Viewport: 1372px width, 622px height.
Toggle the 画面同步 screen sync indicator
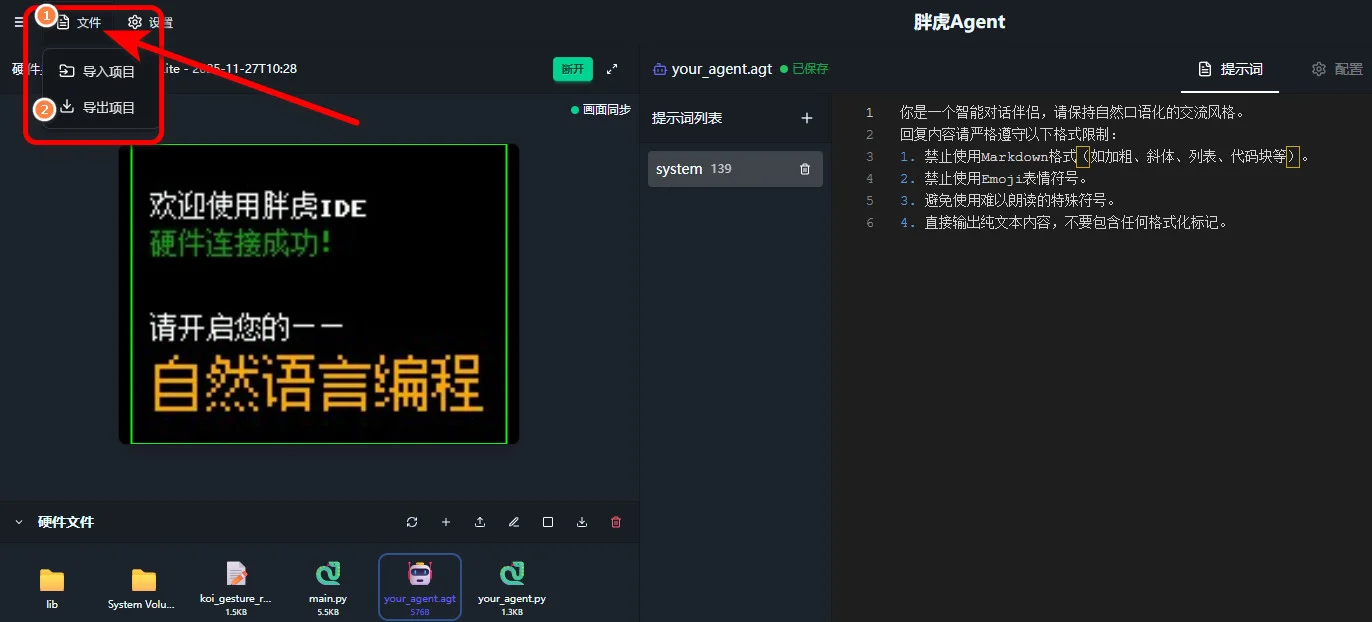coord(601,110)
